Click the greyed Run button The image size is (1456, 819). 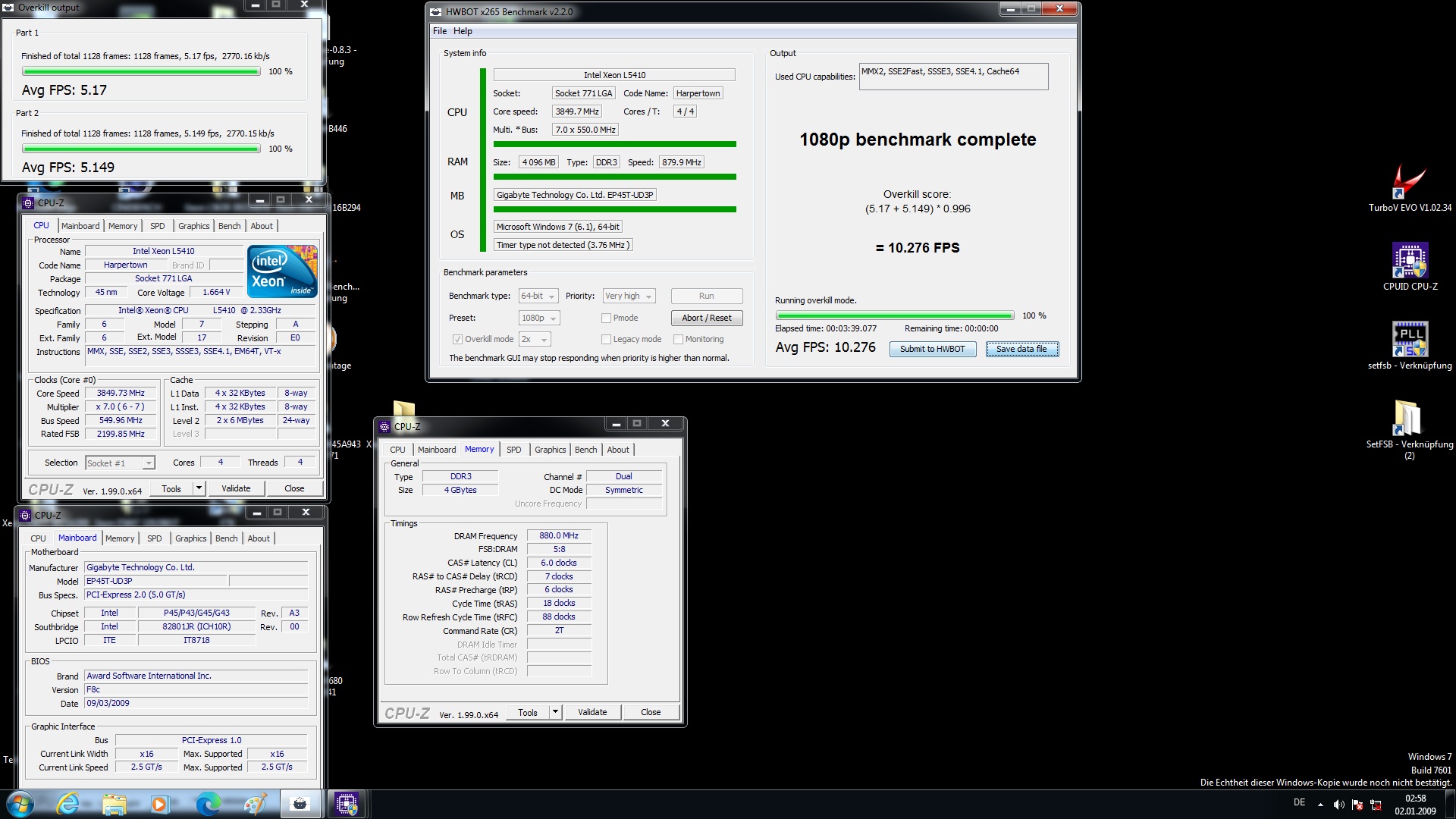tap(707, 296)
